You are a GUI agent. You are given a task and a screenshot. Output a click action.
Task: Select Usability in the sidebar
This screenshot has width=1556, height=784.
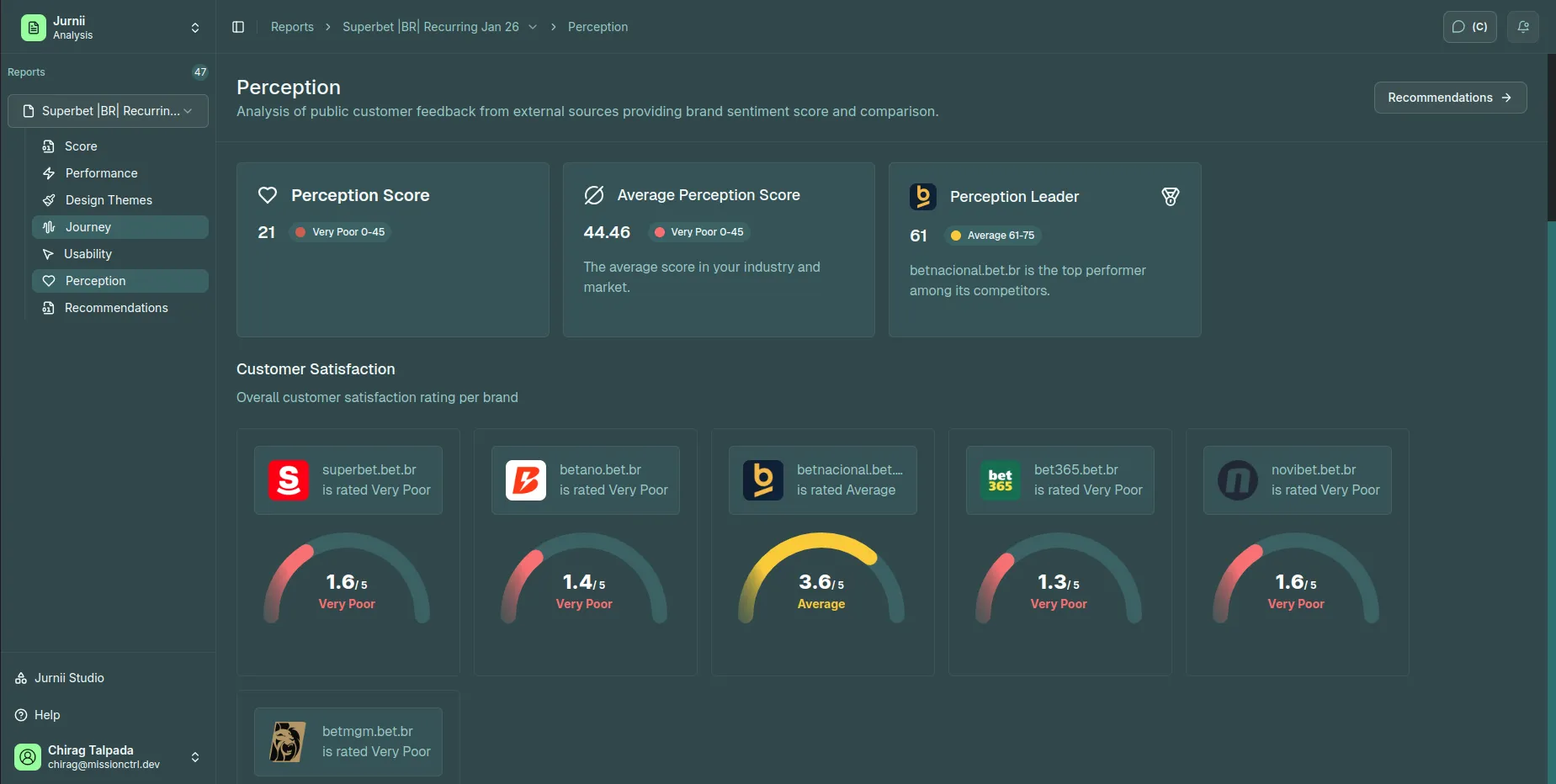(88, 254)
